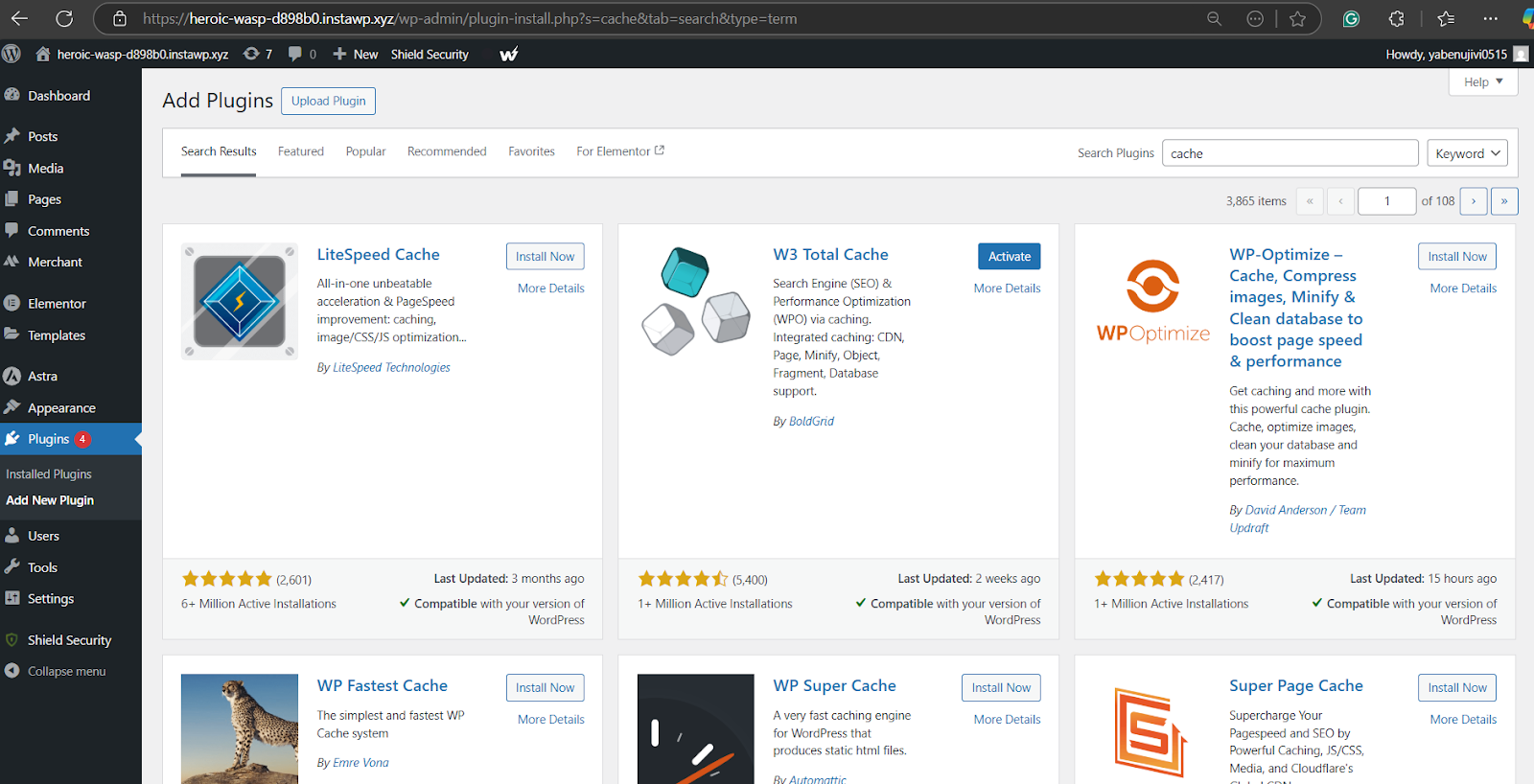
Task: Expand the Help dropdown tab
Action: [1483, 82]
